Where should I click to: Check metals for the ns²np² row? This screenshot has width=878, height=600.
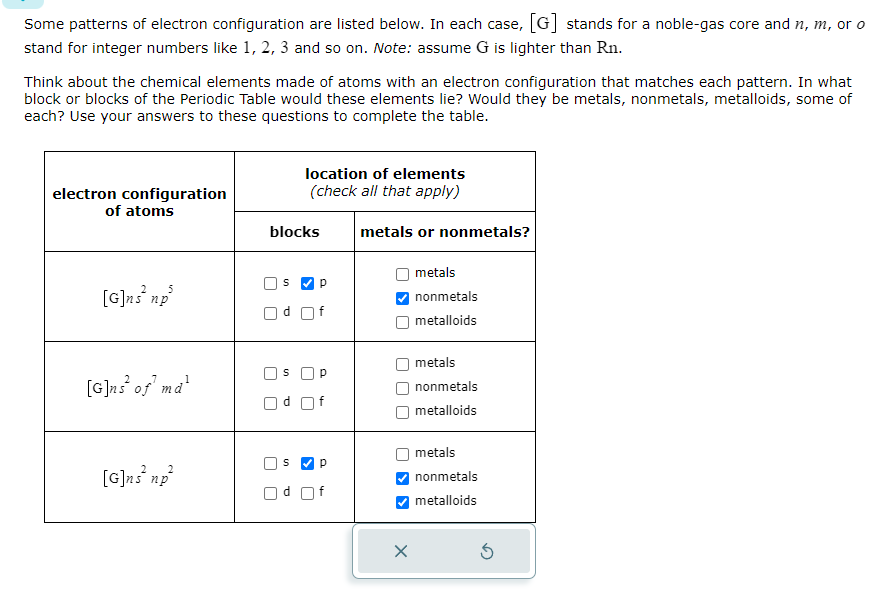[x=401, y=453]
